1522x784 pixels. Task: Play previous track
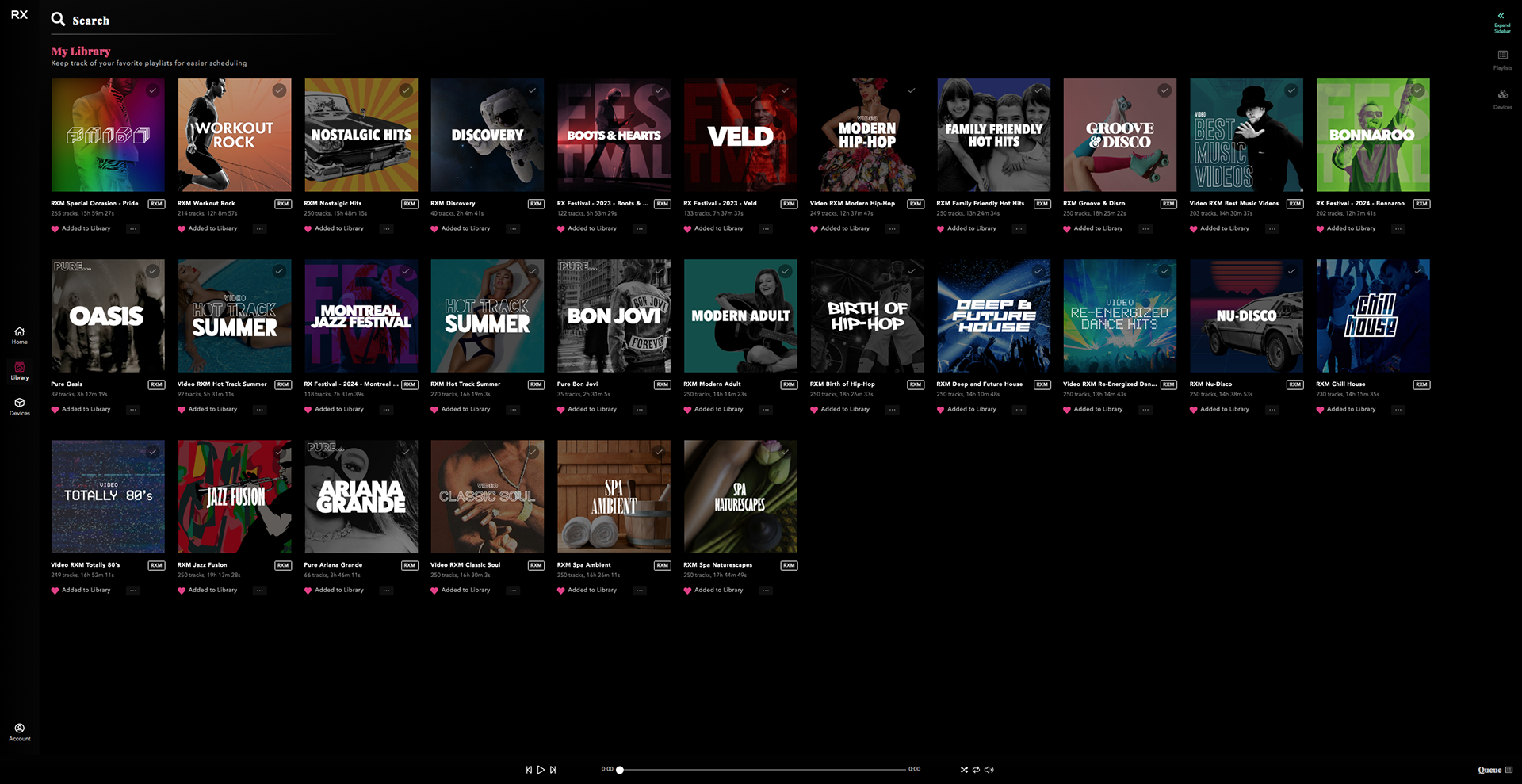529,770
